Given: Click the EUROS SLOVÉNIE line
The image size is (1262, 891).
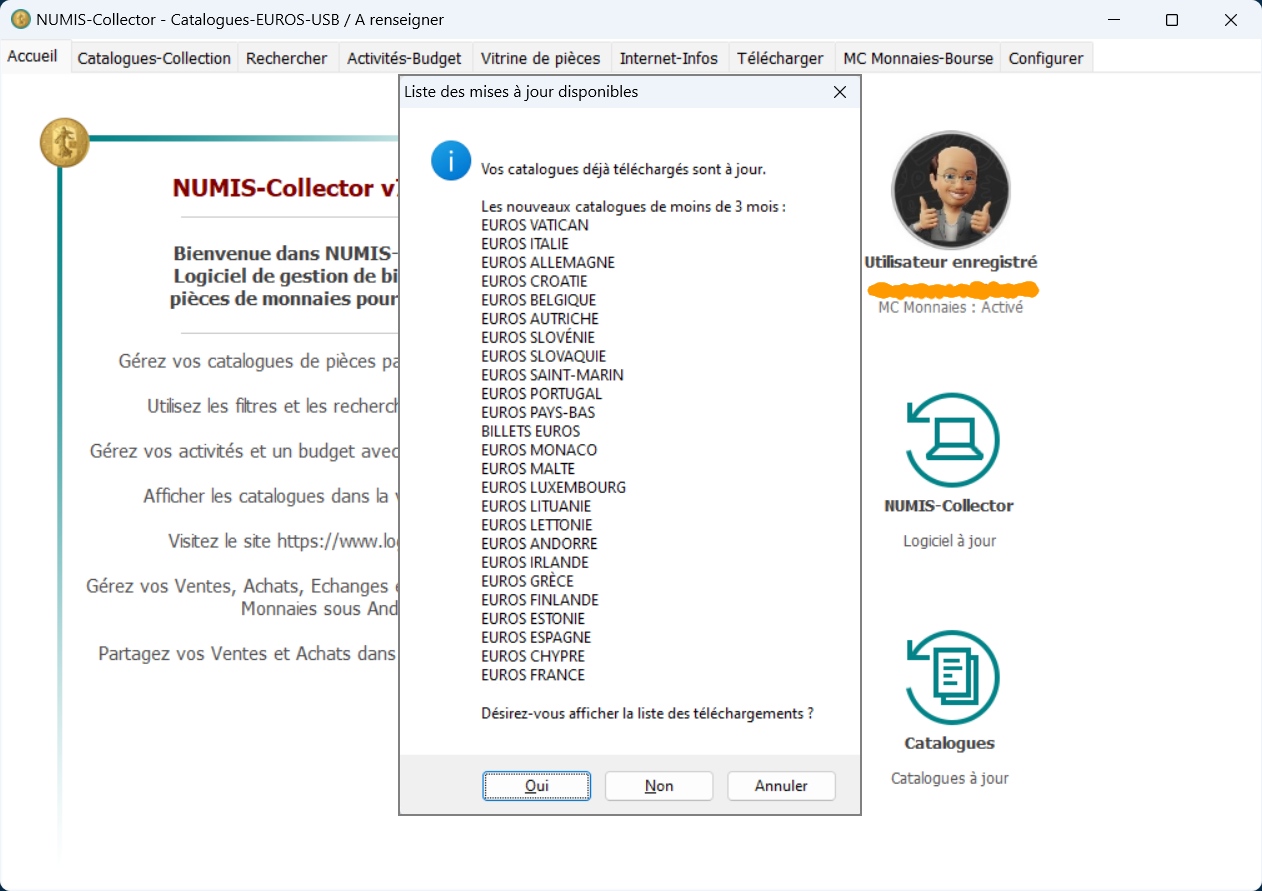Looking at the screenshot, I should click(538, 338).
